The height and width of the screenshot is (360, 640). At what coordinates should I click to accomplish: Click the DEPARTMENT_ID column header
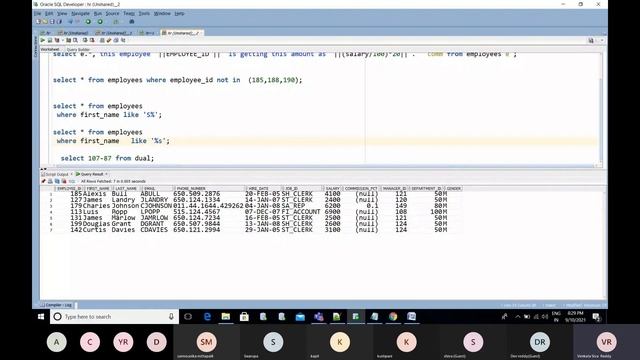click(x=426, y=189)
